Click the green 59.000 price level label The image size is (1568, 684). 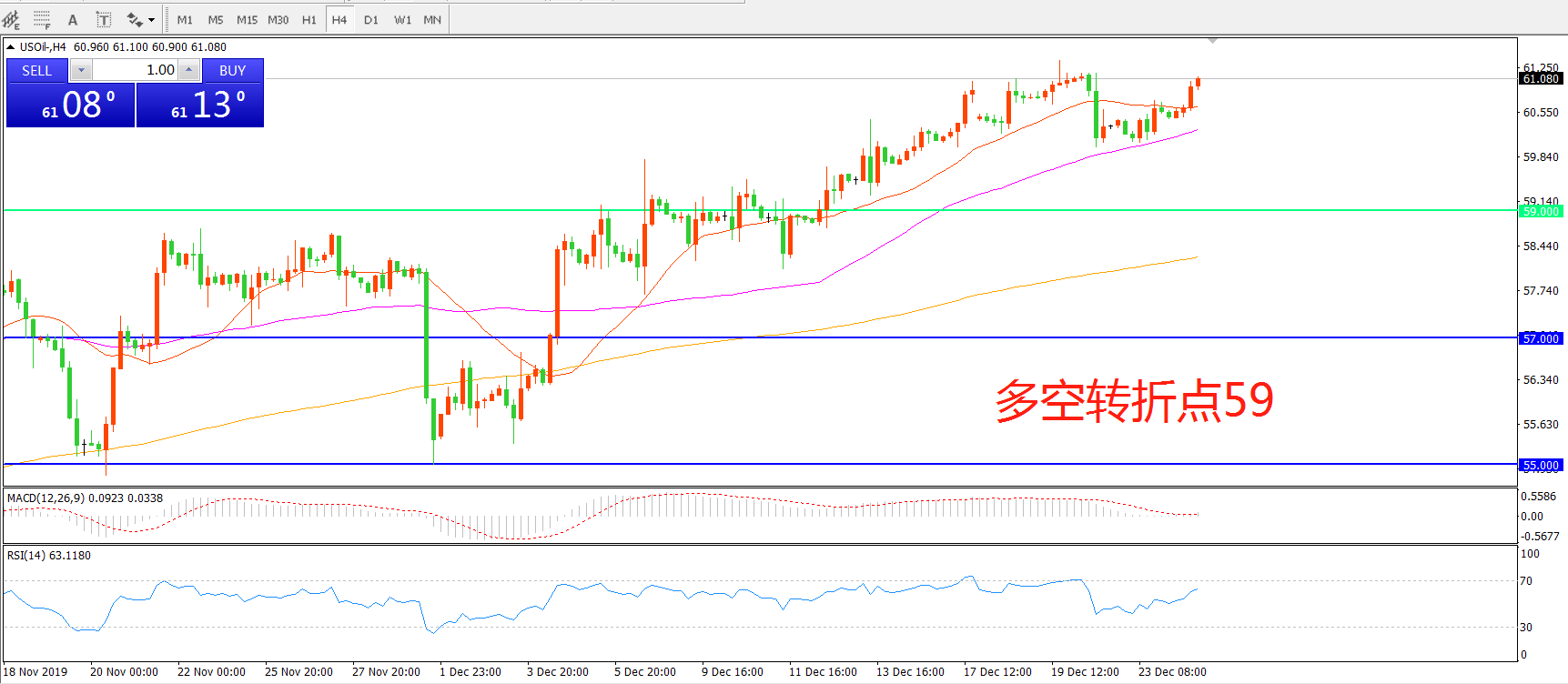[1541, 211]
